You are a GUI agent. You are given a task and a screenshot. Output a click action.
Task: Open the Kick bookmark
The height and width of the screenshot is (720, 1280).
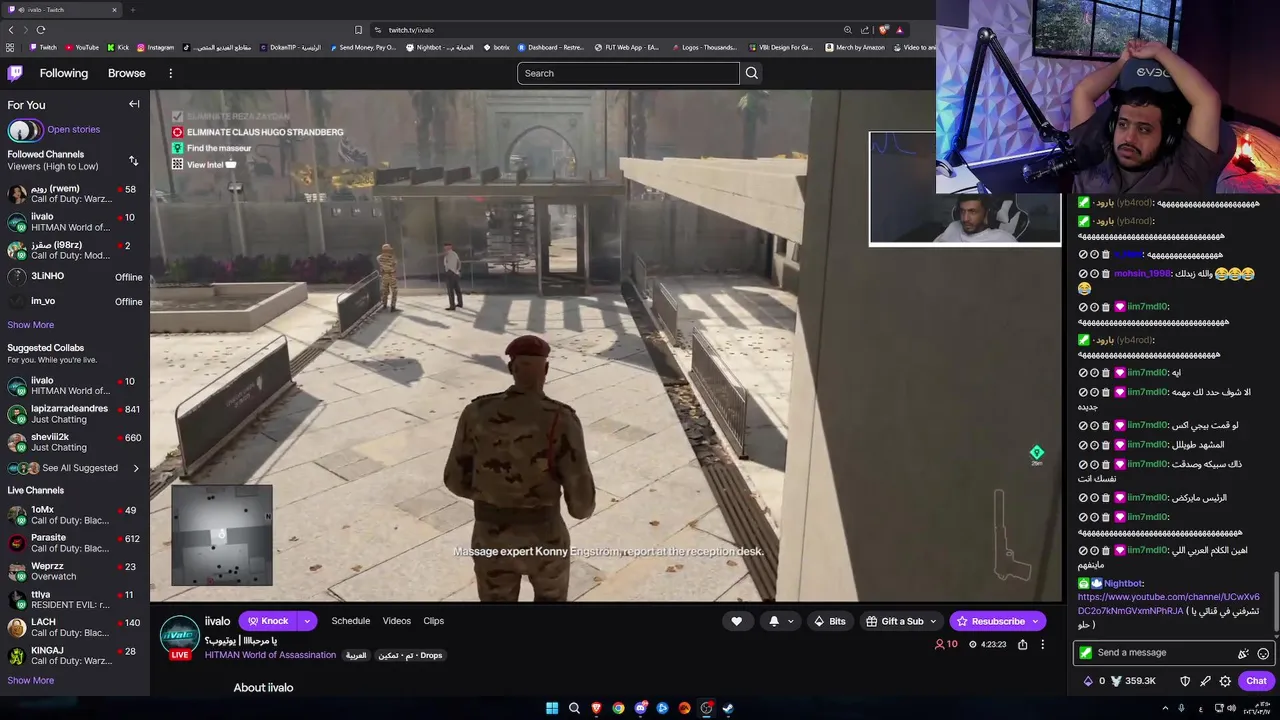(x=119, y=47)
